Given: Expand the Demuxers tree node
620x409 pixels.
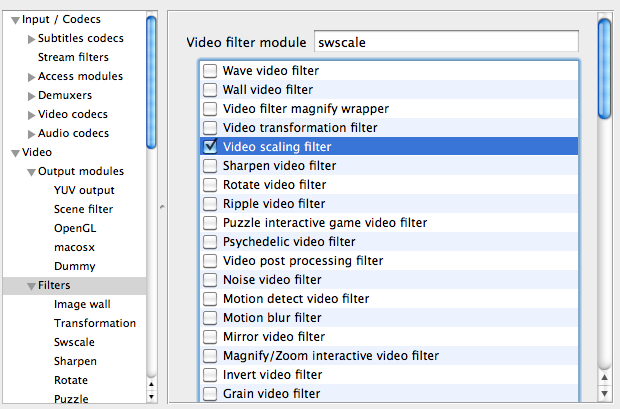Looking at the screenshot, I should tap(32, 96).
